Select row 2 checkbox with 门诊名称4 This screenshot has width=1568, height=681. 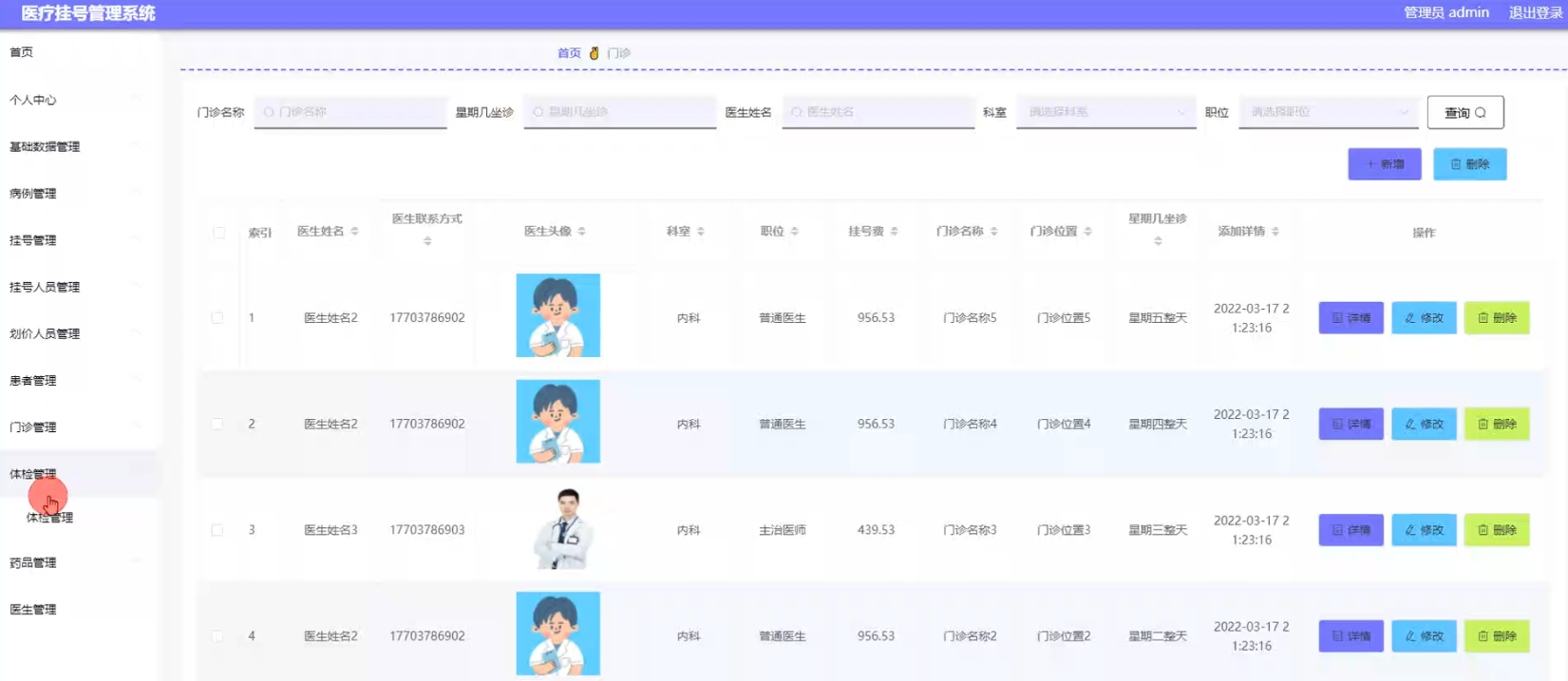(217, 424)
